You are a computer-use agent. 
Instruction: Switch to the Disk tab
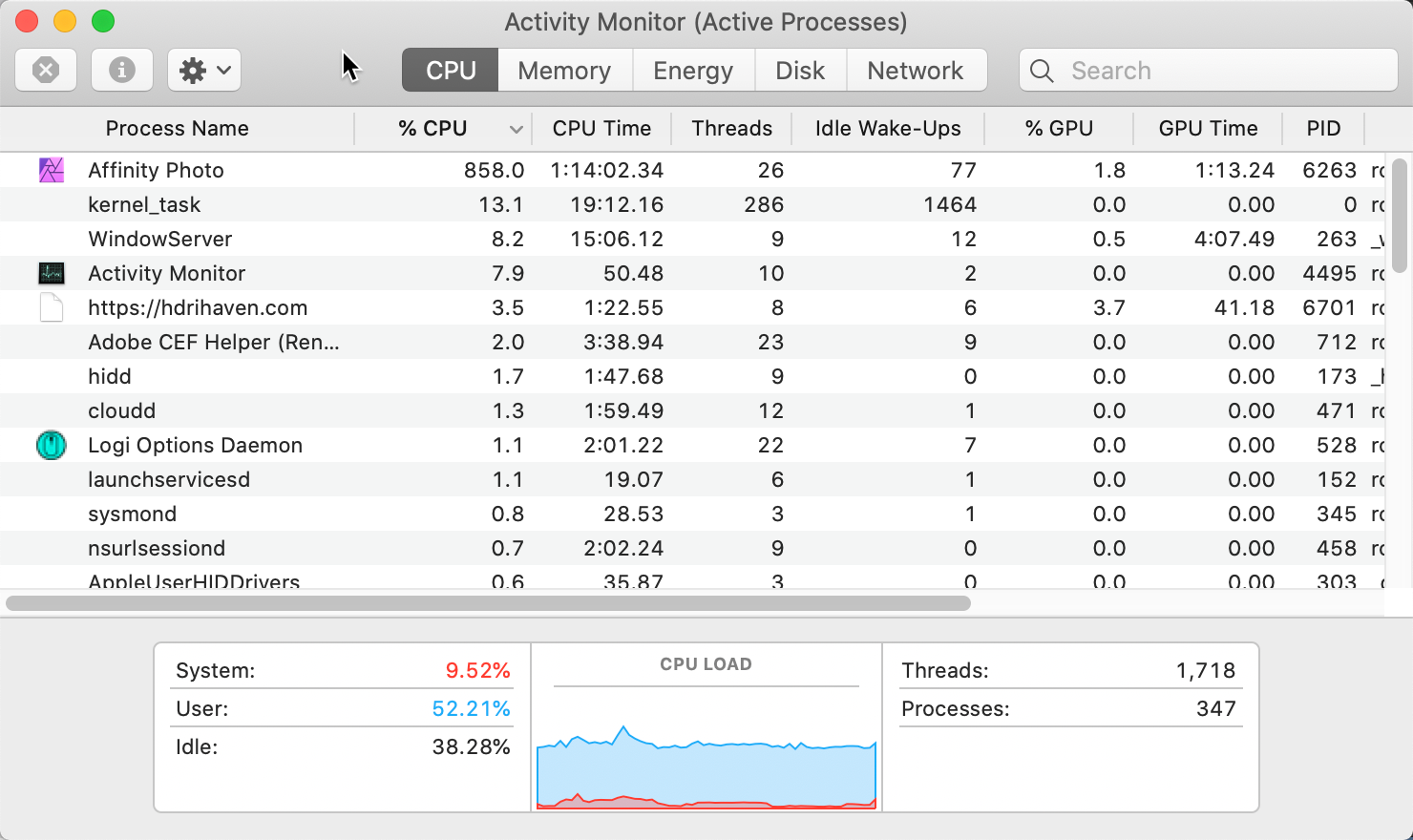coord(800,70)
